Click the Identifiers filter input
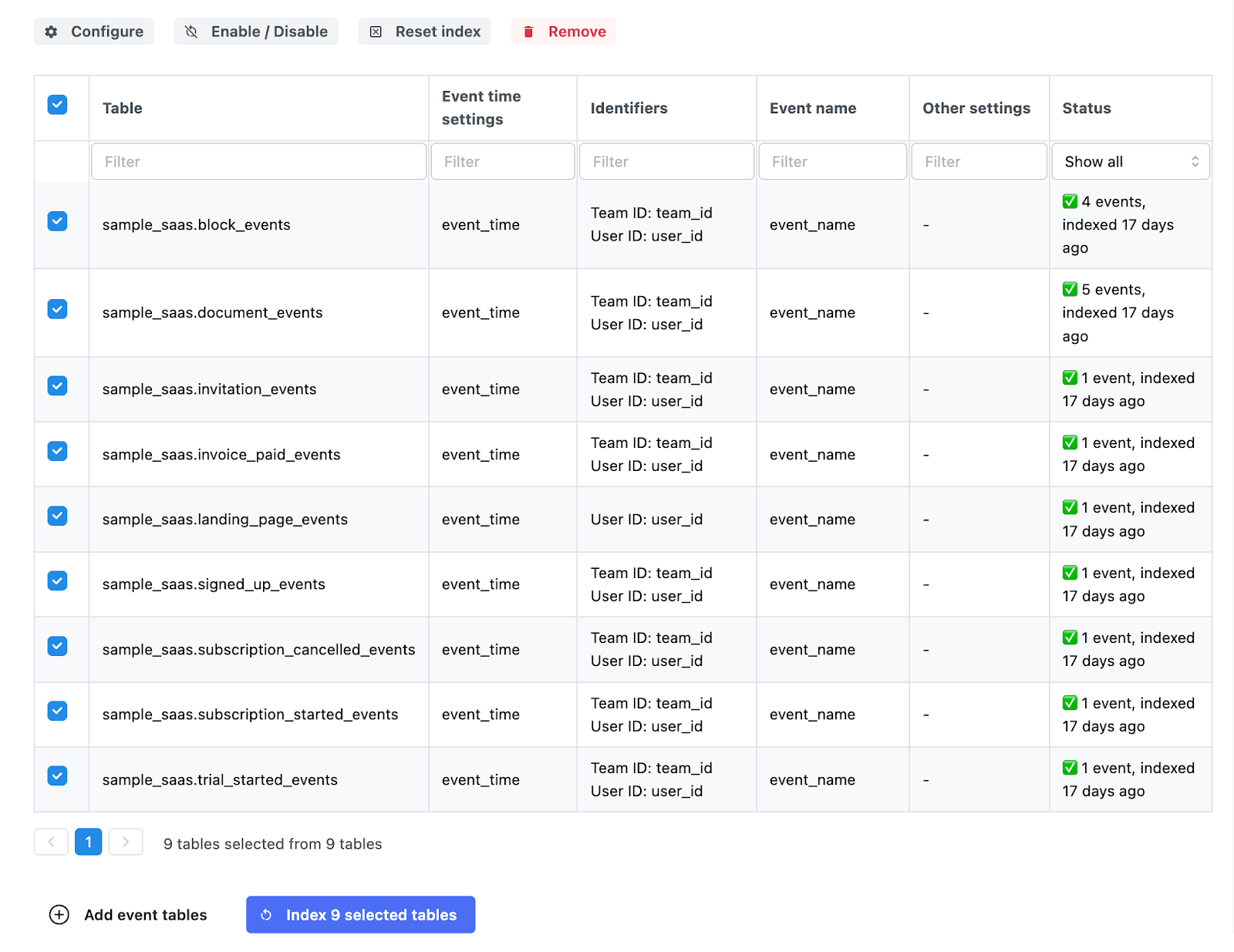This screenshot has width=1234, height=952. [x=666, y=162]
